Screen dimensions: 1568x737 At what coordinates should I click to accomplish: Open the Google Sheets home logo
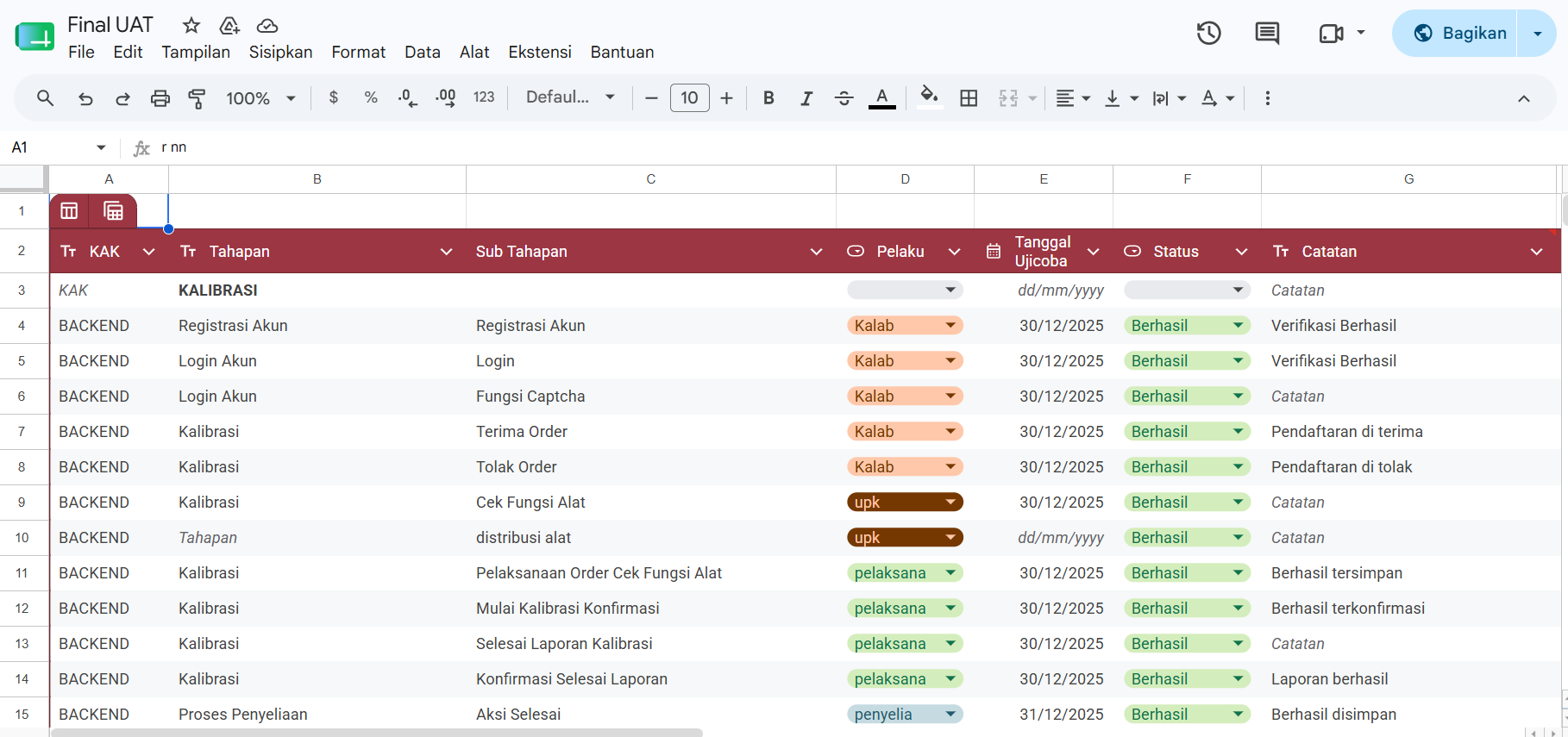[x=34, y=37]
